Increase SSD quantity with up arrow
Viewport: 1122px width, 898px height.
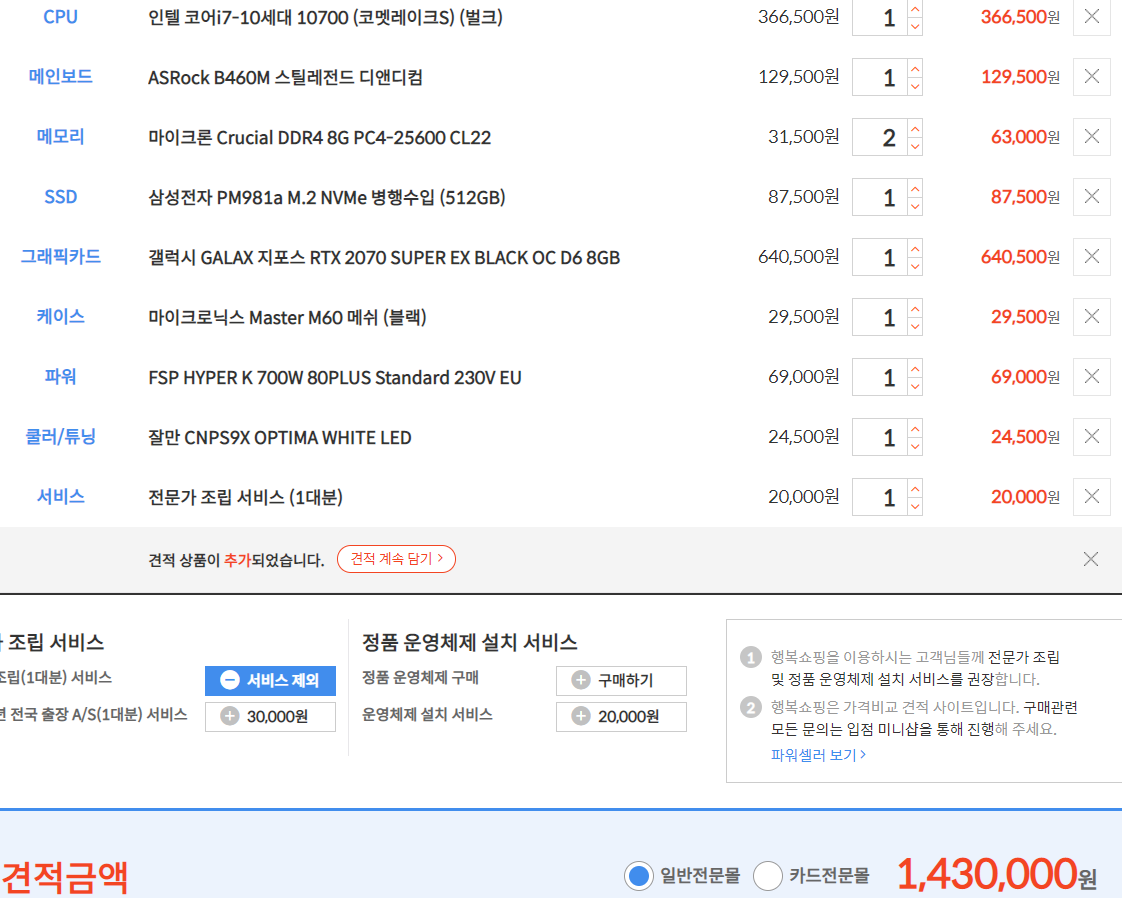pyautogui.click(x=914, y=188)
